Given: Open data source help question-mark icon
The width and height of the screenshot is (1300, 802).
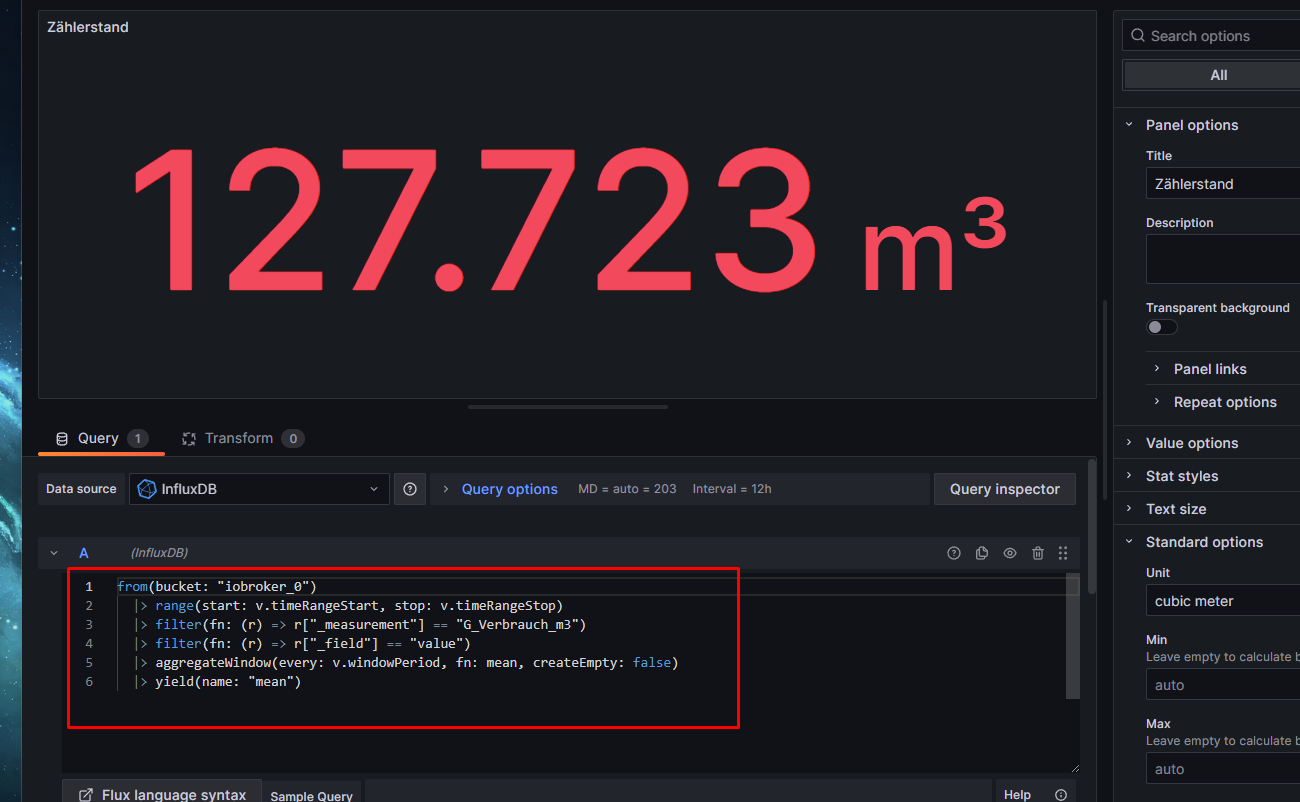Looking at the screenshot, I should 410,489.
